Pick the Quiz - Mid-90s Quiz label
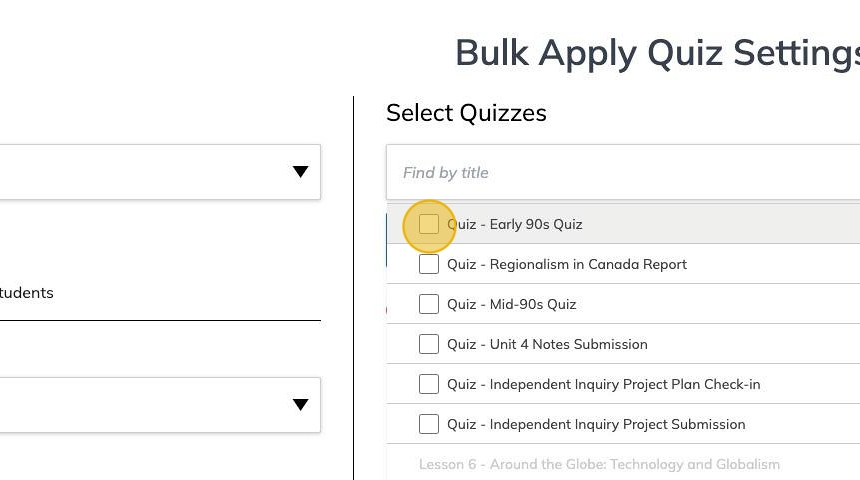The width and height of the screenshot is (860, 480). 512,304
